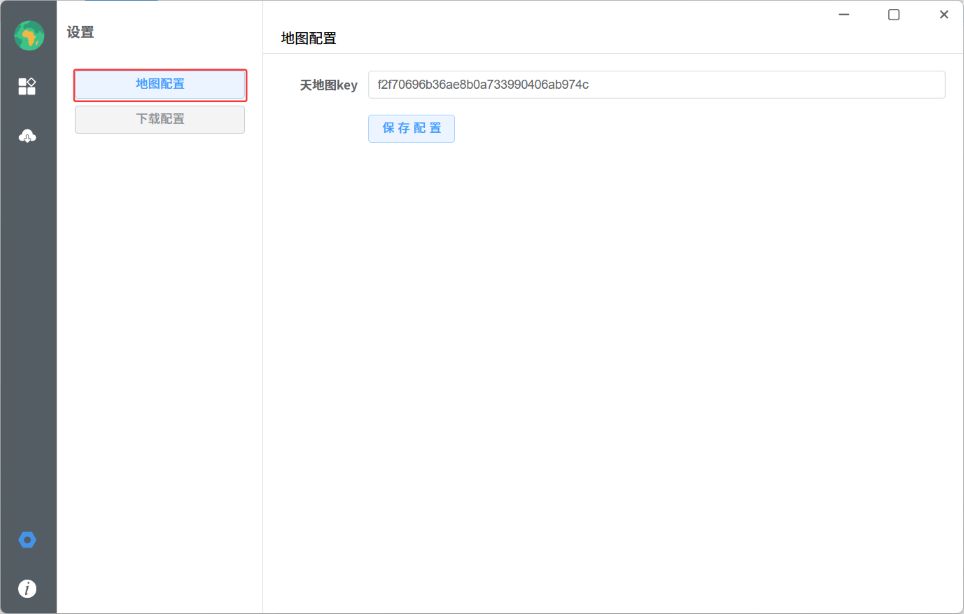
Task: Switch to the 下载配置 tab
Action: click(160, 119)
